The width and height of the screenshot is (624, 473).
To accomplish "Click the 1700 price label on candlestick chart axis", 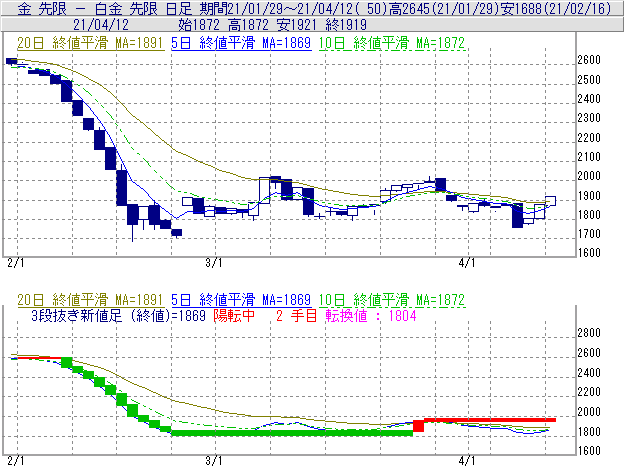I will tap(589, 234).
